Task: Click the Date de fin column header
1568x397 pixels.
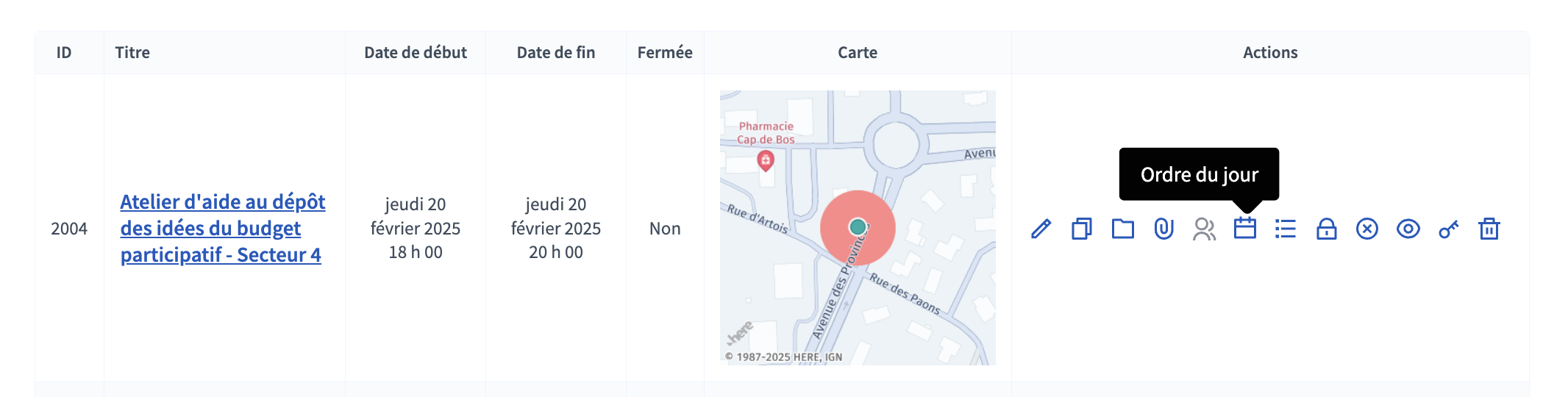Action: (x=556, y=52)
